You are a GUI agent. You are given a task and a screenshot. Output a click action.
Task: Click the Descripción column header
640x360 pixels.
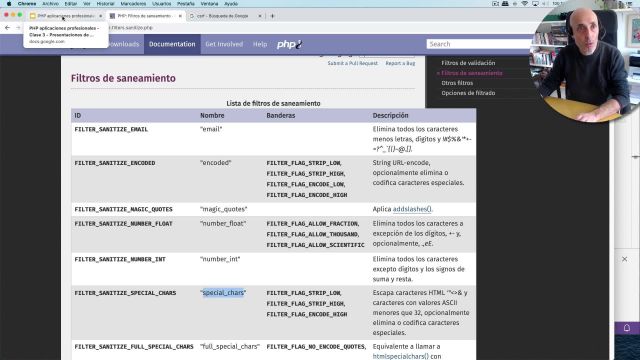pyautogui.click(x=390, y=116)
